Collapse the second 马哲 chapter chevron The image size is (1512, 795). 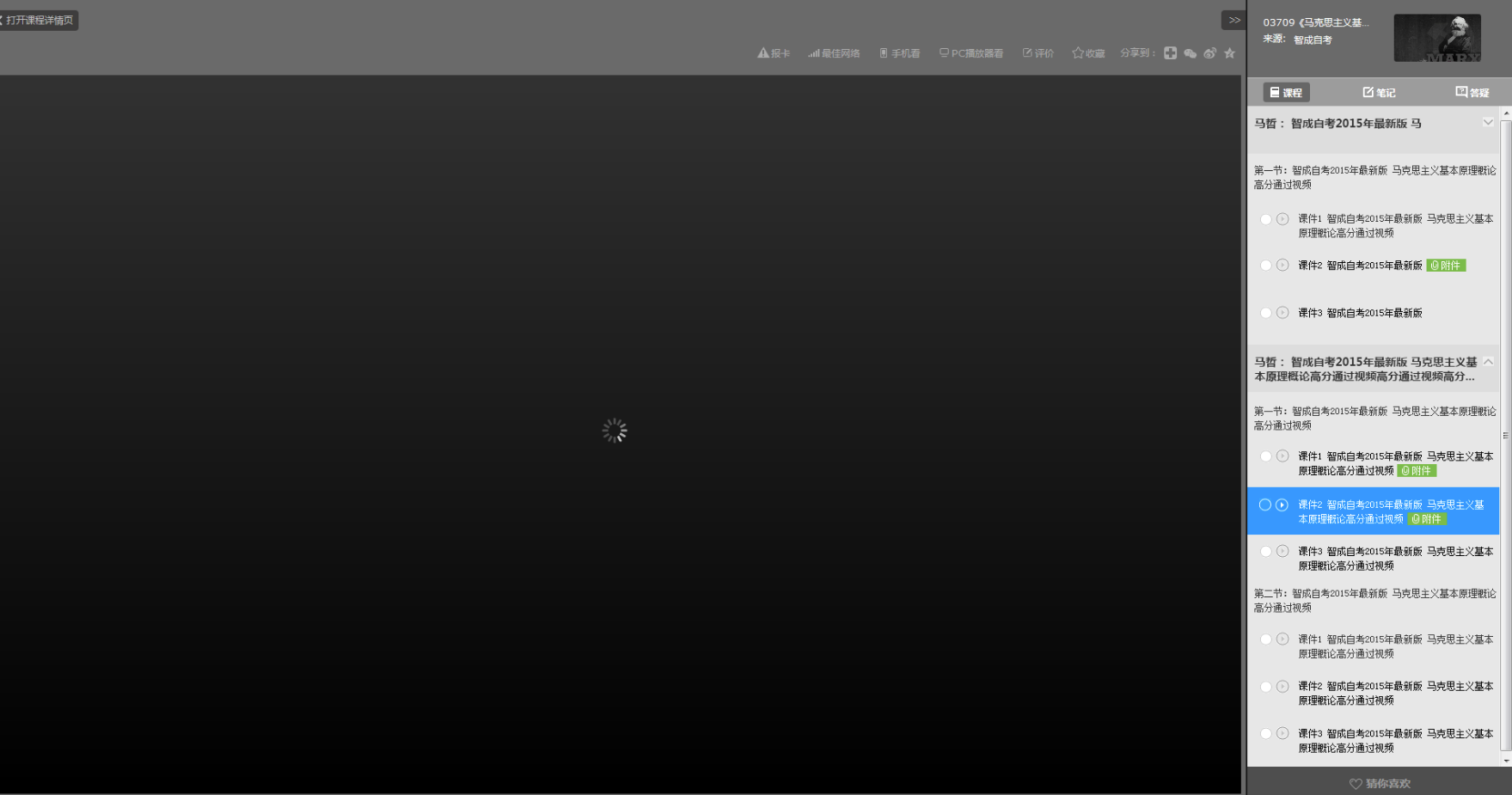click(1488, 362)
